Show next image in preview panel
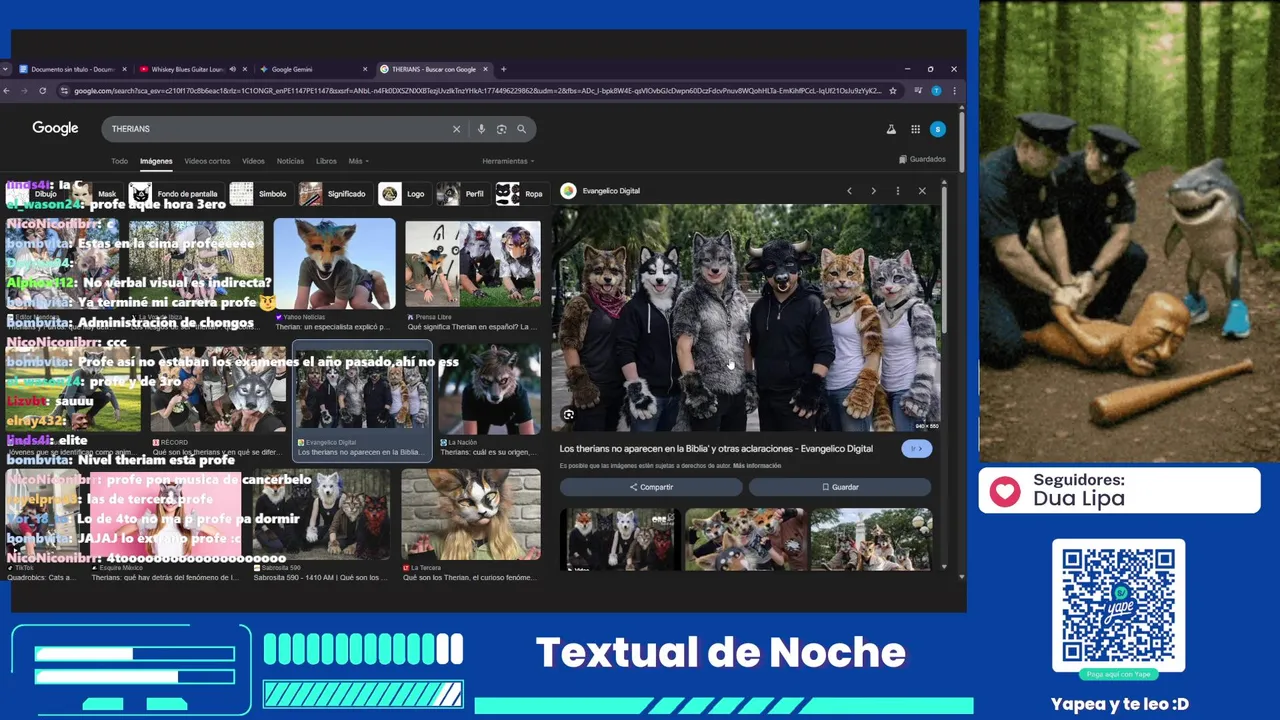 tap(873, 191)
